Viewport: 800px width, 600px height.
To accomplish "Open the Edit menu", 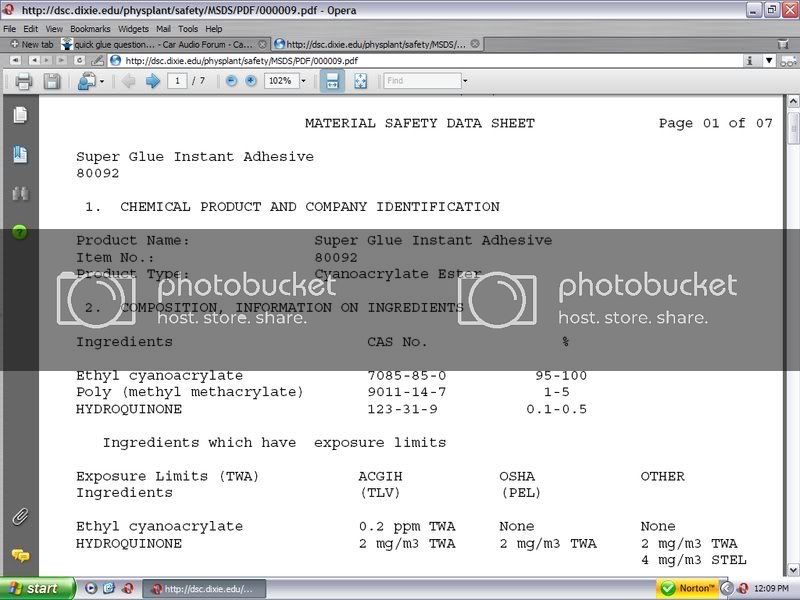I will point(31,29).
